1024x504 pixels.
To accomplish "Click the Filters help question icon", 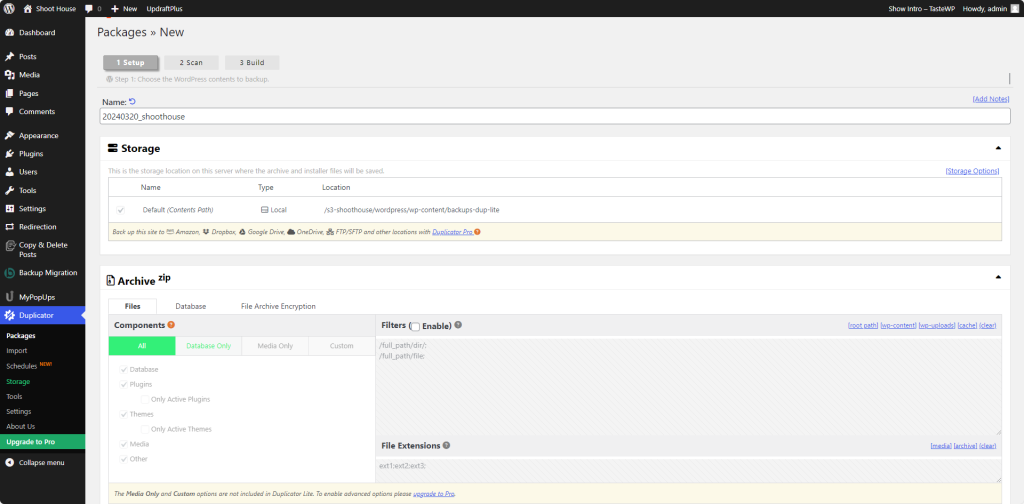I will 458,324.
